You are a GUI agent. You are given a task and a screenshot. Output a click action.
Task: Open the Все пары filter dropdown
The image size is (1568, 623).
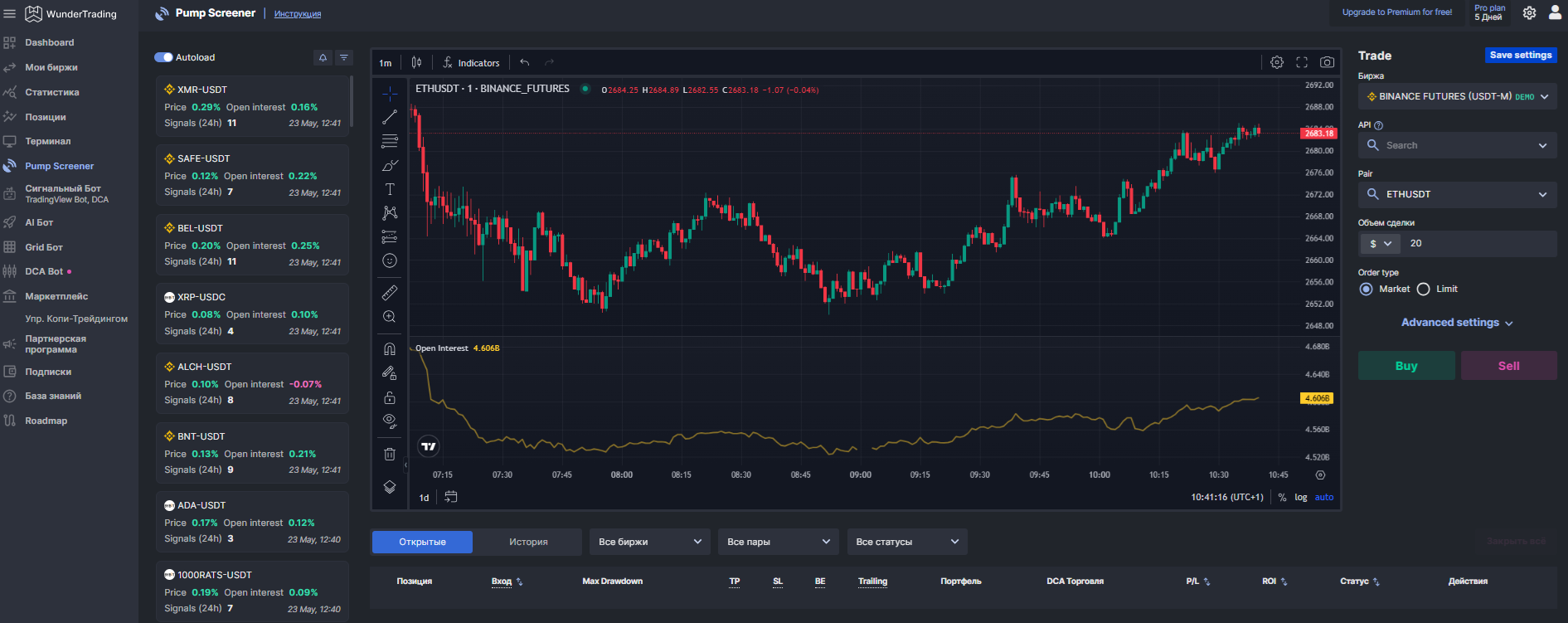[x=779, y=542]
